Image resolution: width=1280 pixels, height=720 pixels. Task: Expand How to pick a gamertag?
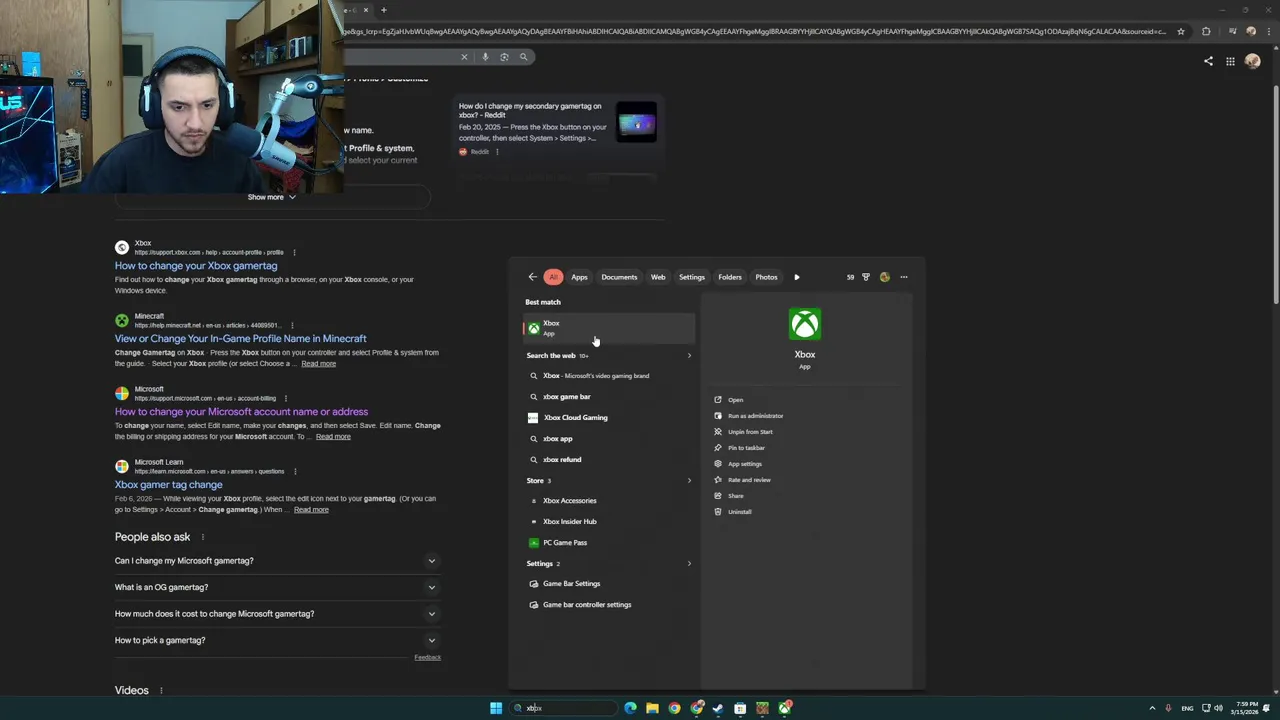278,640
